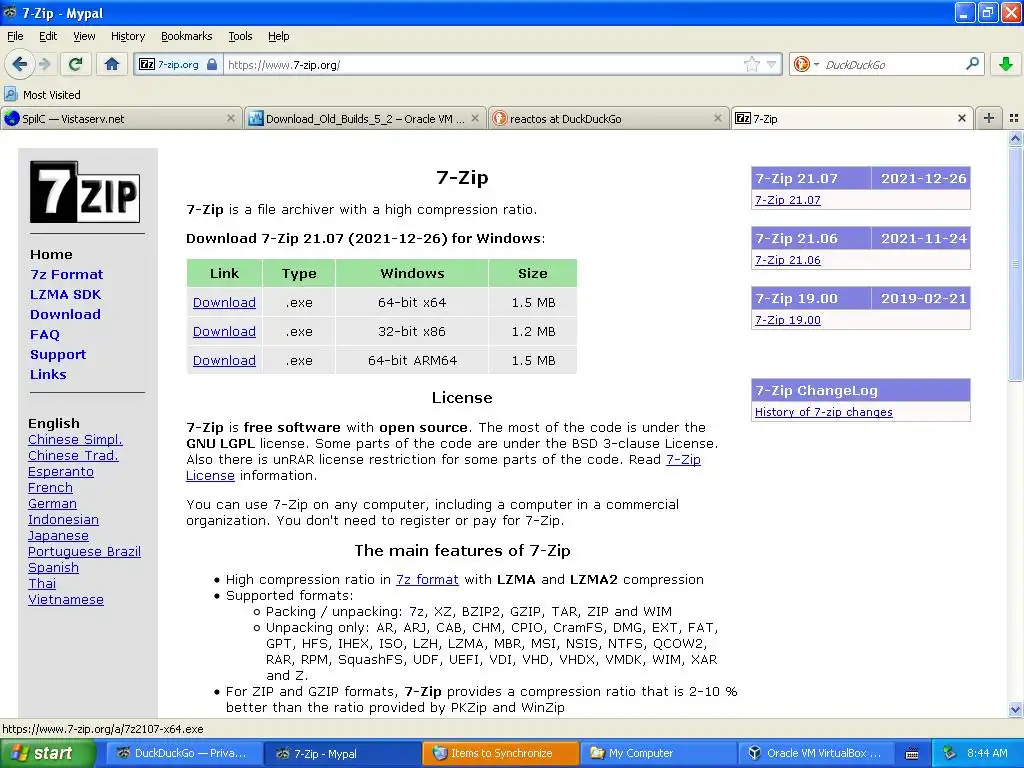Image resolution: width=1024 pixels, height=768 pixels.
Task: Switch language to Chinese Simpl.
Action: [x=75, y=440]
